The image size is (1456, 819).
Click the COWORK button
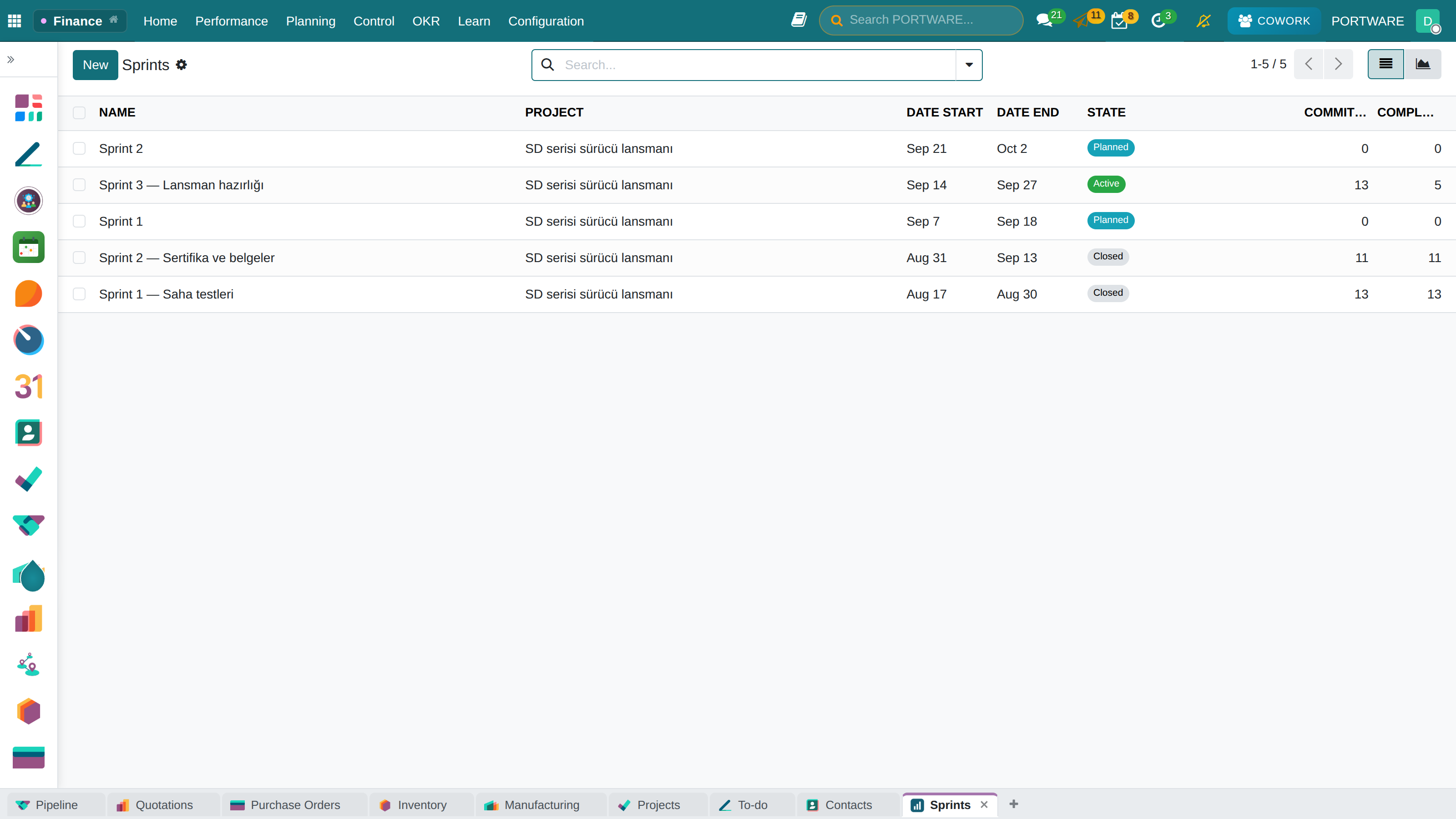click(1274, 21)
